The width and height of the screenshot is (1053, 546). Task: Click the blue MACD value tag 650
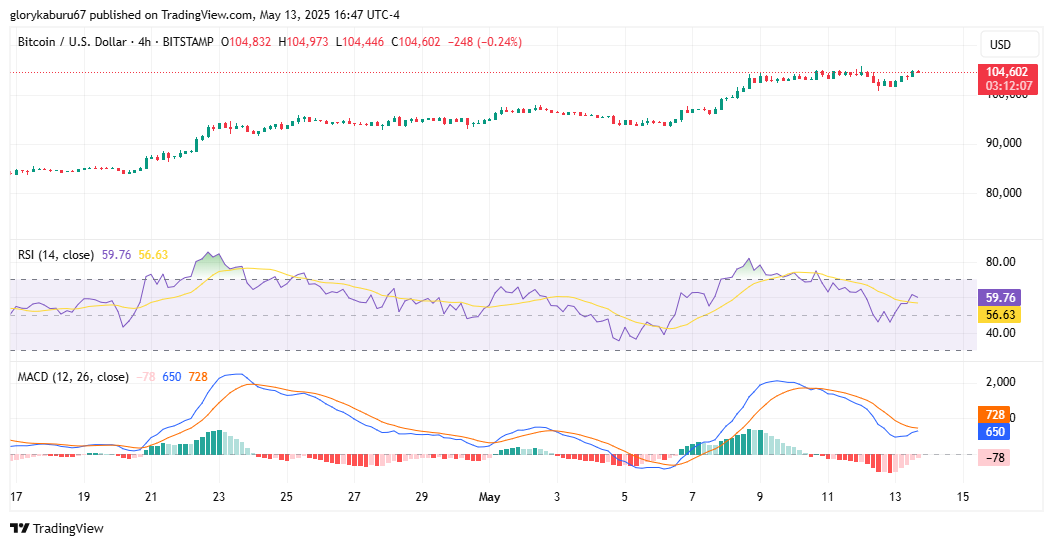(995, 431)
